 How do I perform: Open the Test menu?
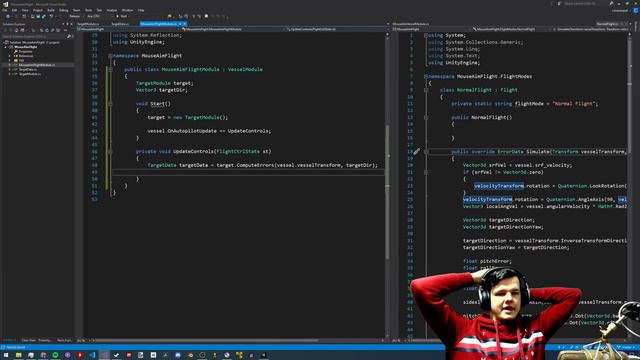click(99, 10)
